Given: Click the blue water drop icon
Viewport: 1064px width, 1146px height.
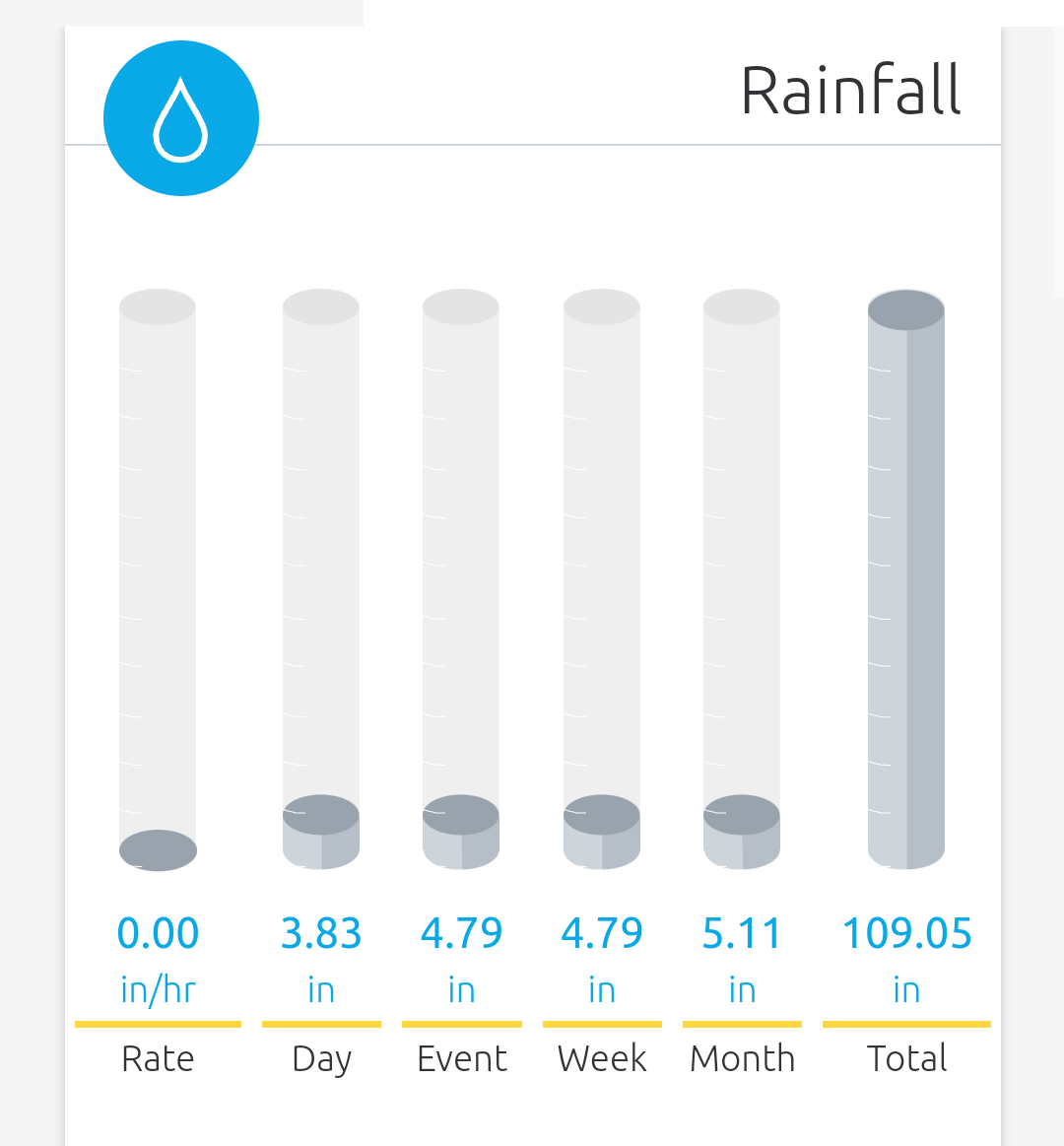Looking at the screenshot, I should (x=181, y=118).
